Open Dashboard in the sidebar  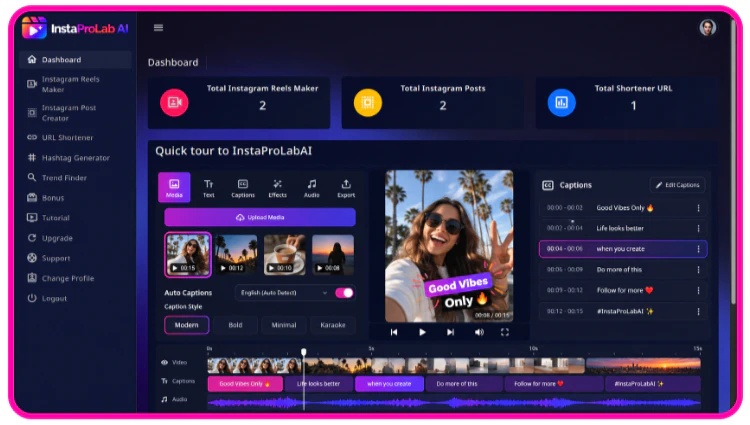point(75,60)
